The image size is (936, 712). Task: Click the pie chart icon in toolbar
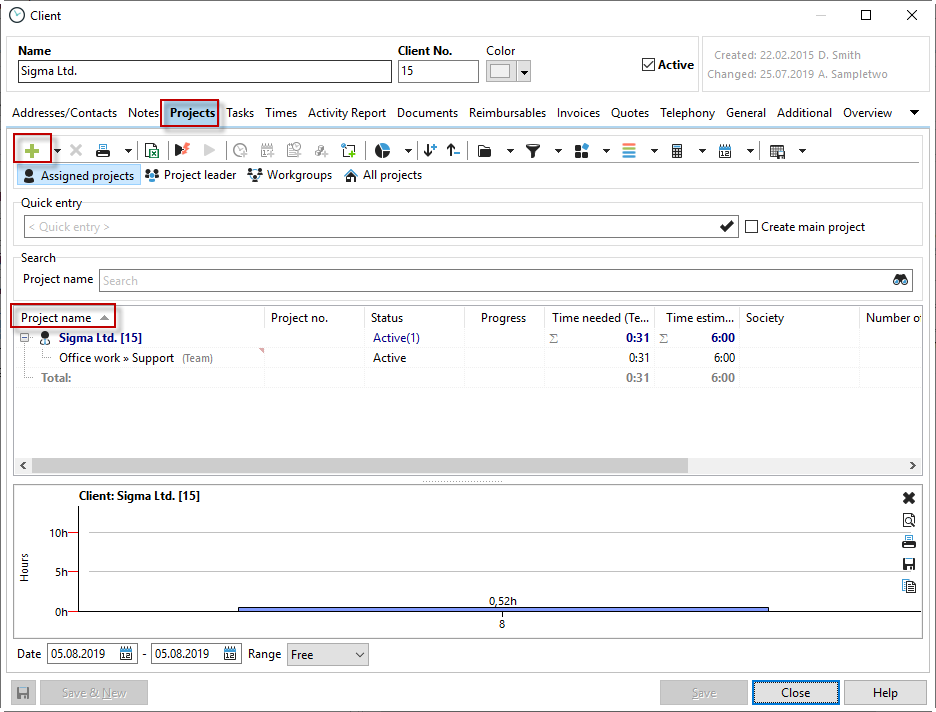(382, 150)
